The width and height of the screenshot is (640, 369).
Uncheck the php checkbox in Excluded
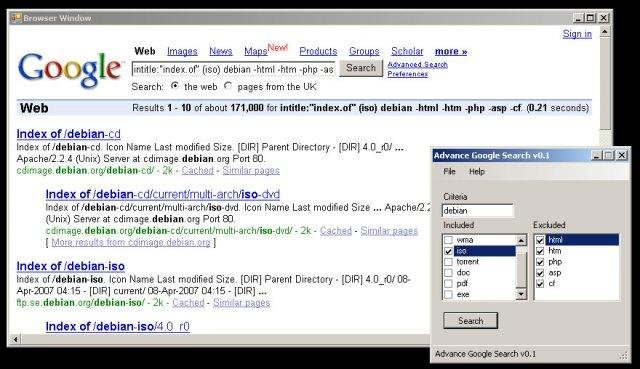(x=540, y=262)
